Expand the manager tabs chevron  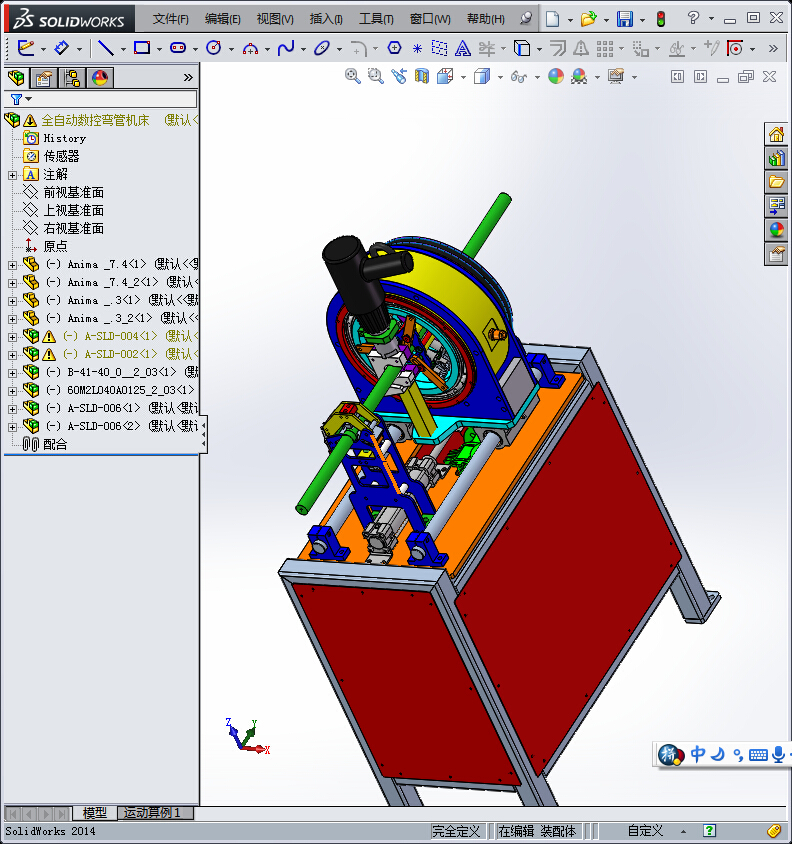coord(188,78)
